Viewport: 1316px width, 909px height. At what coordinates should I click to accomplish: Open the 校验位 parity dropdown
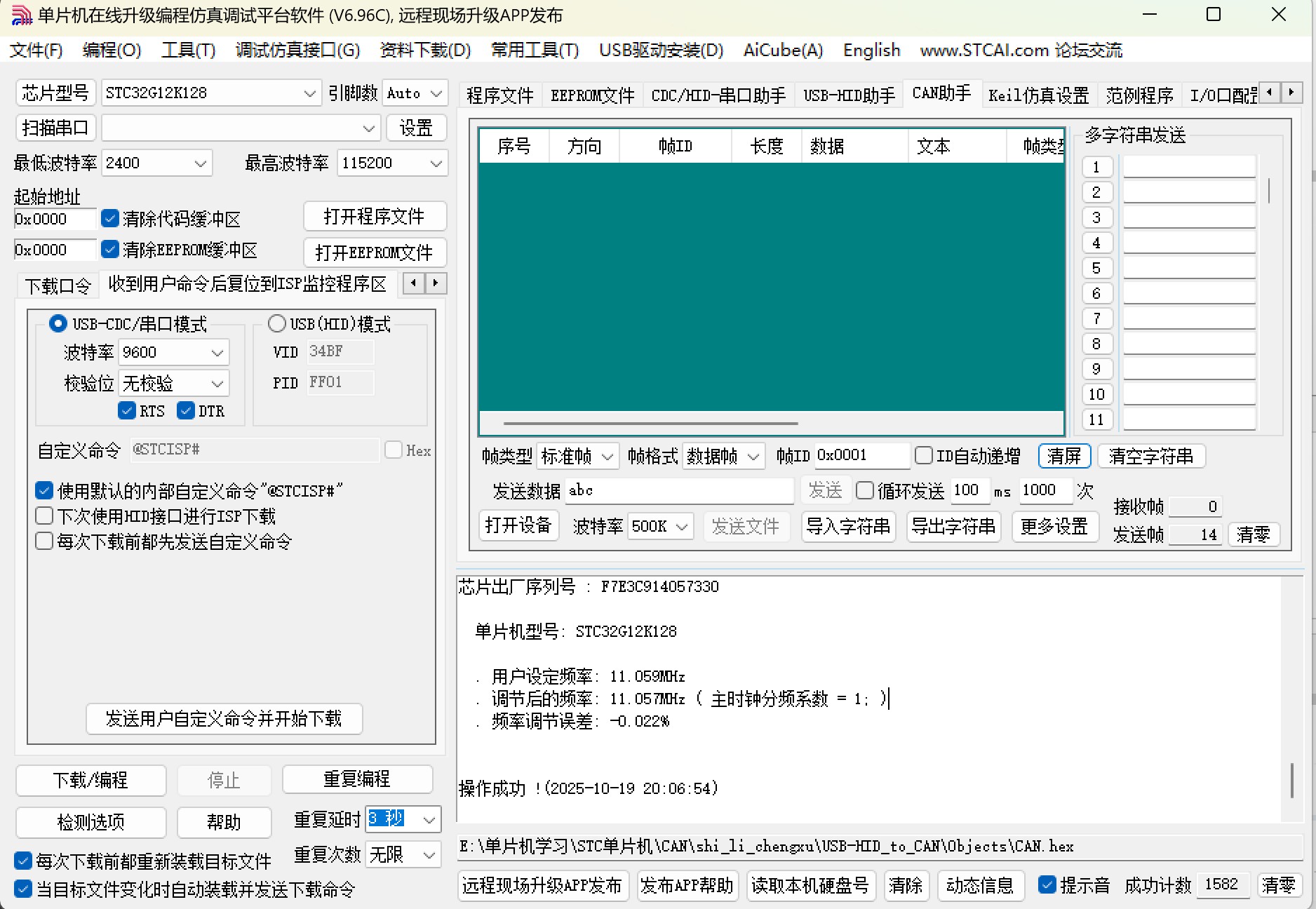click(x=216, y=383)
